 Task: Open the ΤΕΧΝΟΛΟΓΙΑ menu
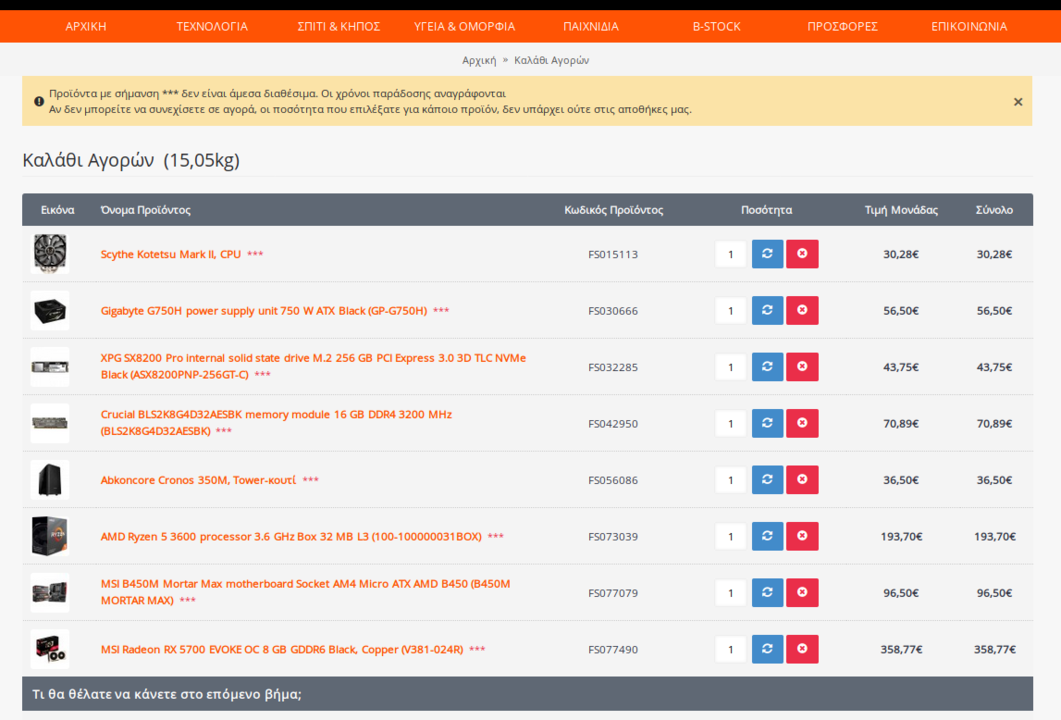pos(212,26)
